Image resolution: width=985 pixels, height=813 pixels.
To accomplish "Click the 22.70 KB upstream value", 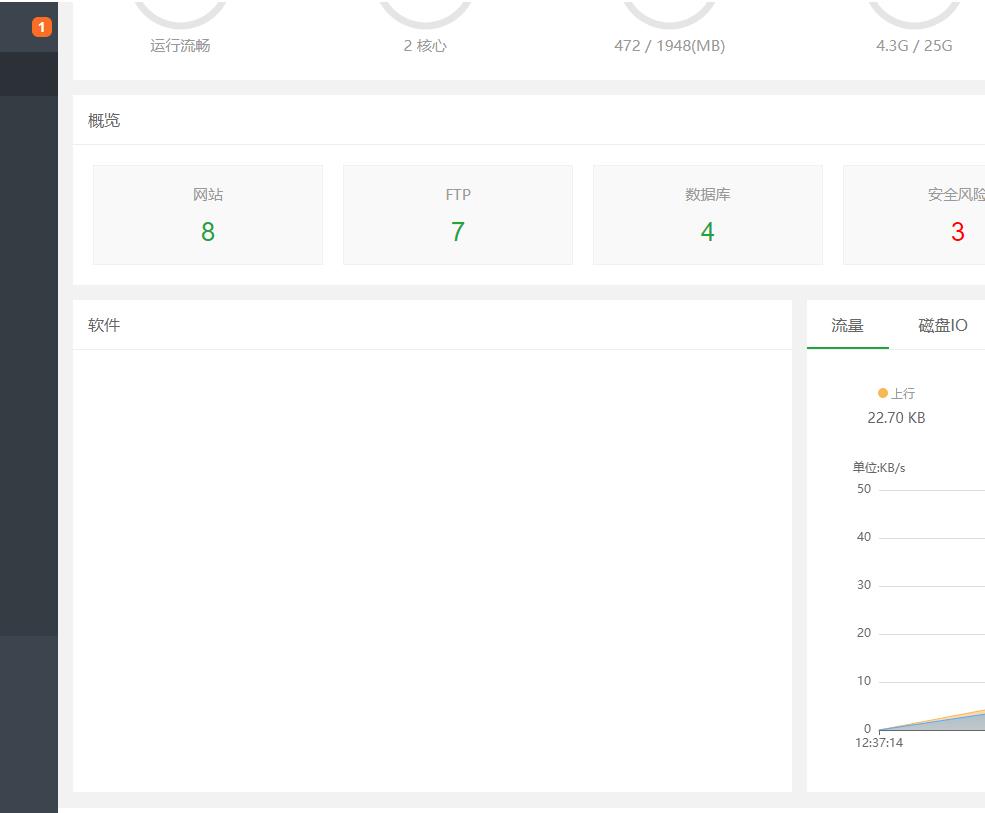I will coord(896,418).
